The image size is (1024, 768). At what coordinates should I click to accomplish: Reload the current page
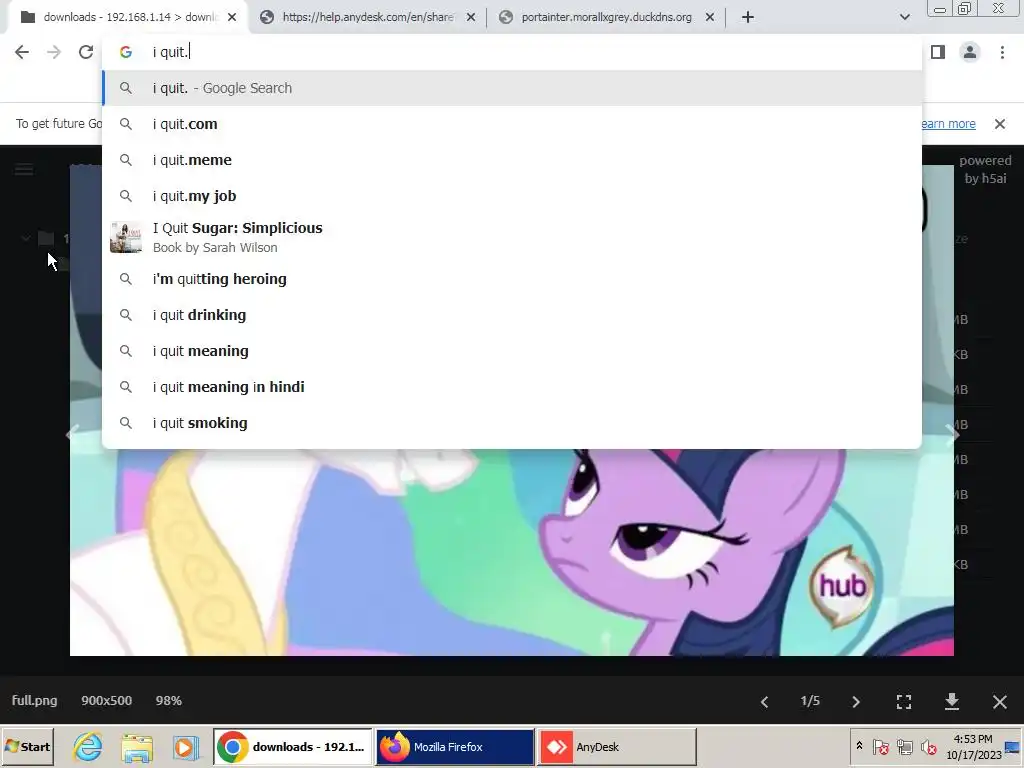pos(86,52)
